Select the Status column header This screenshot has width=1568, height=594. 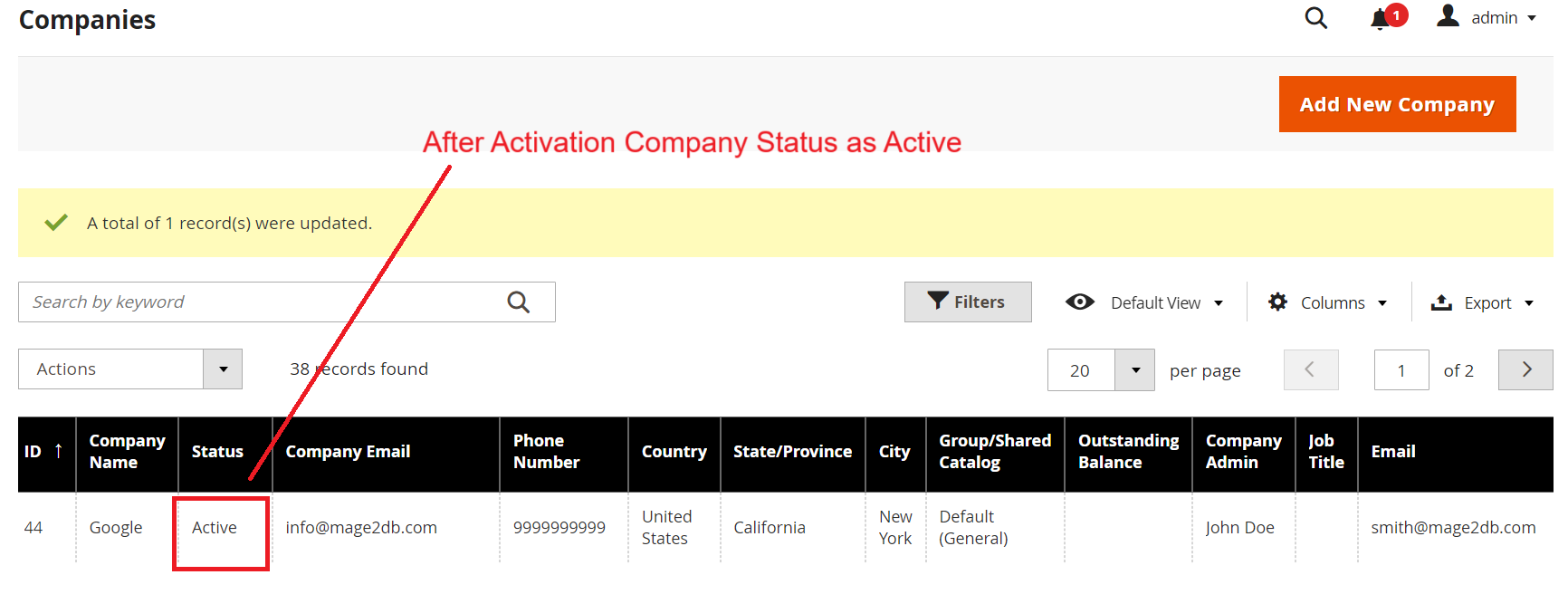(217, 451)
